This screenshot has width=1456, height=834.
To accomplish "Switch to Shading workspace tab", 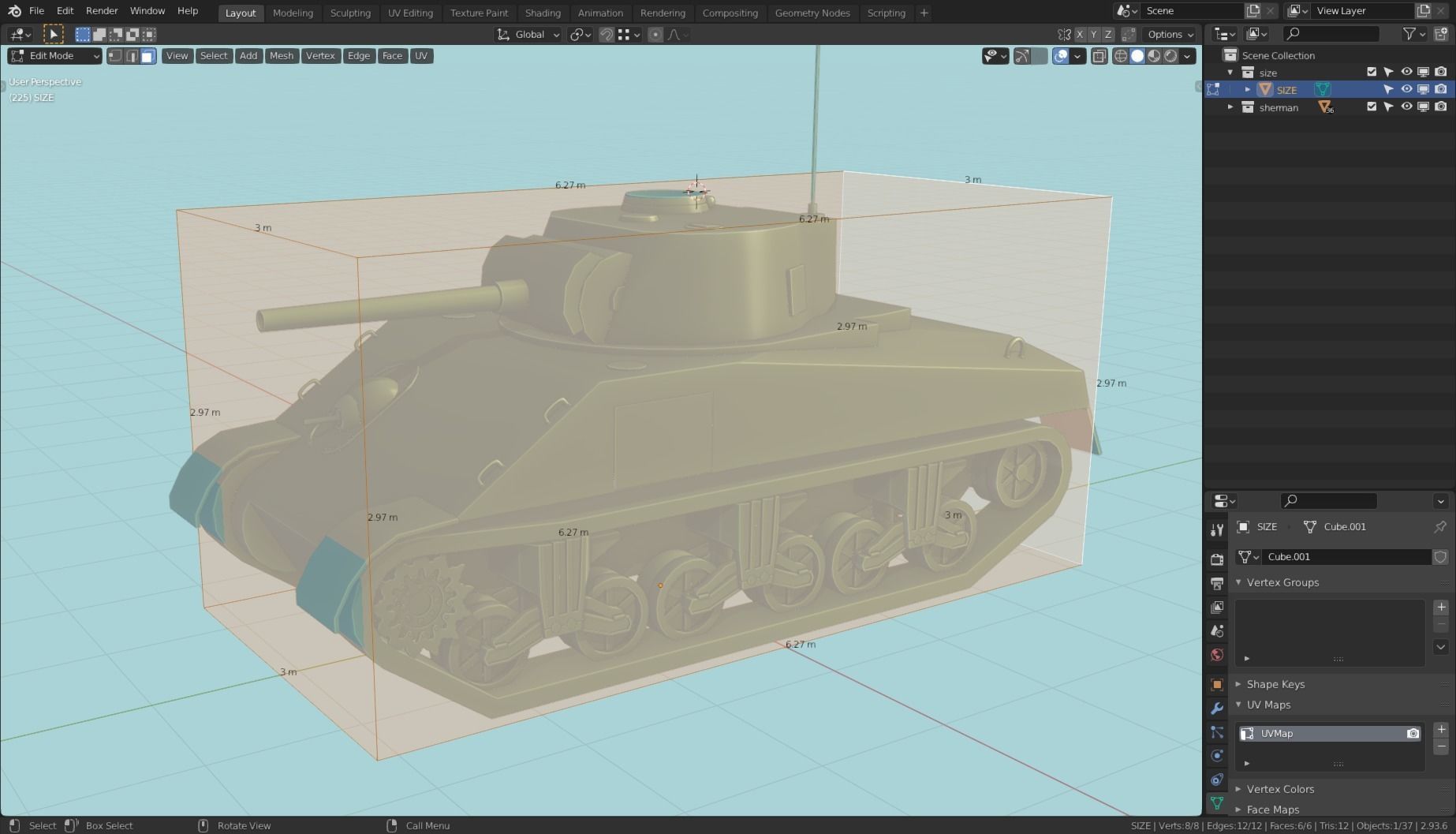I will 543,13.
